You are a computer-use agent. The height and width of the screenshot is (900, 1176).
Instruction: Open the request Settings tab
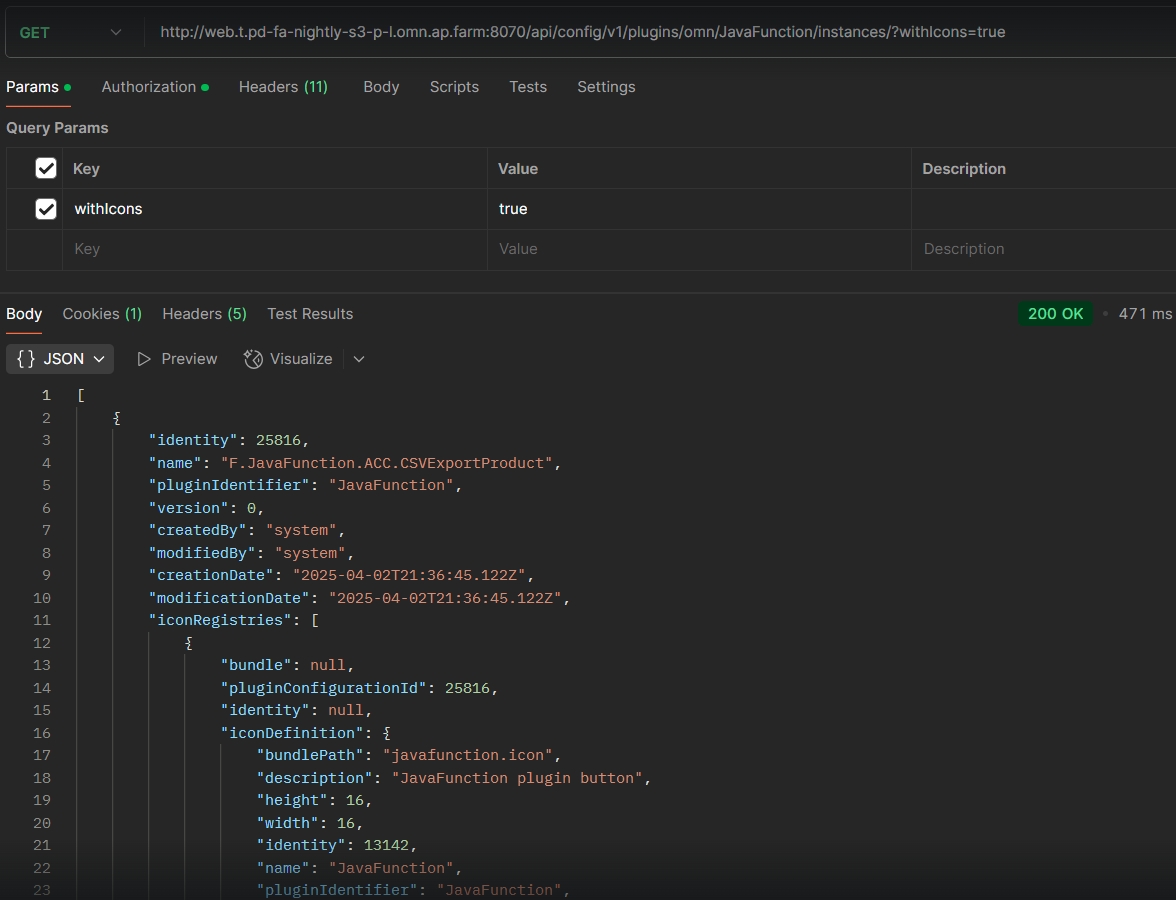[606, 87]
